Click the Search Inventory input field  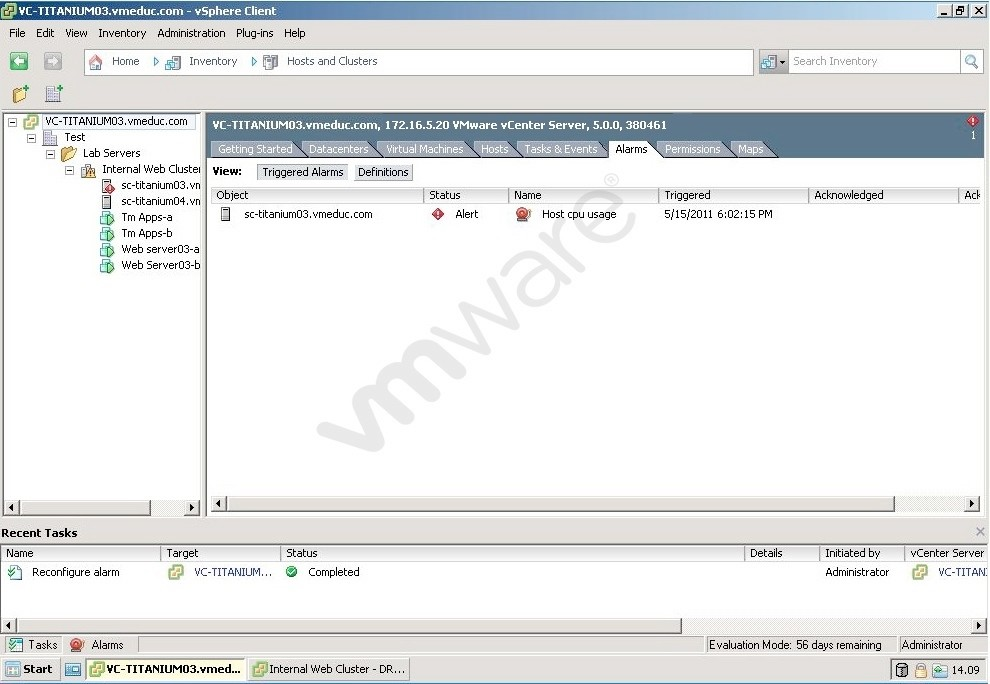pyautogui.click(x=874, y=61)
